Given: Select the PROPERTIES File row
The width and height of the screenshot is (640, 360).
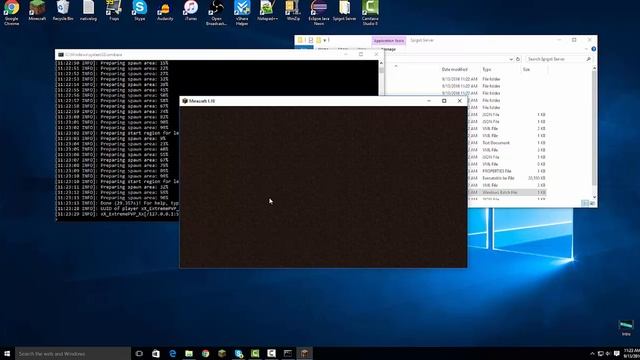Looking at the screenshot, I should 506,171.
